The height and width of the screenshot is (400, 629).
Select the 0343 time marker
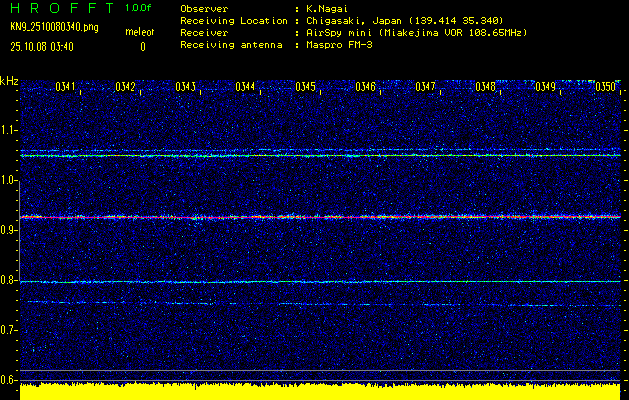coord(185,87)
